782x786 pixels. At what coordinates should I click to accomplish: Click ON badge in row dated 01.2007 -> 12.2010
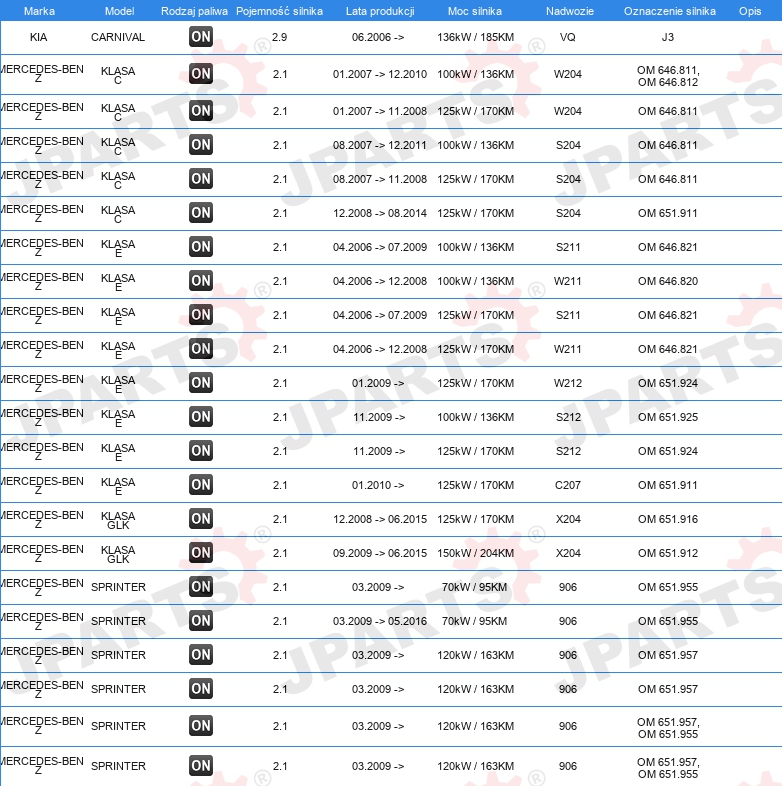201,74
